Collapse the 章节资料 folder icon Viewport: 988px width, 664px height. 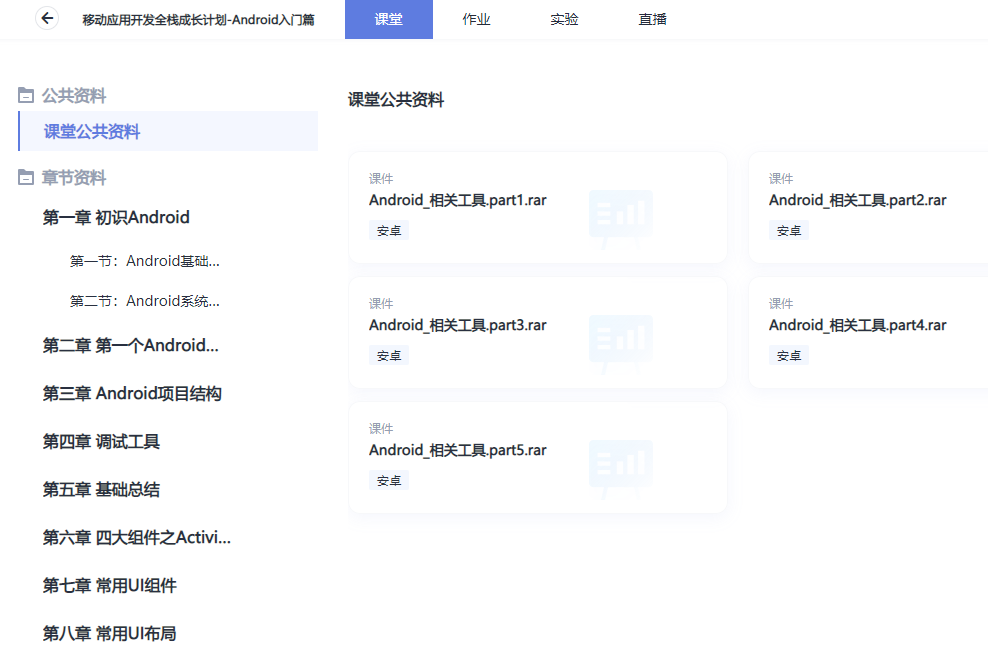[x=26, y=178]
